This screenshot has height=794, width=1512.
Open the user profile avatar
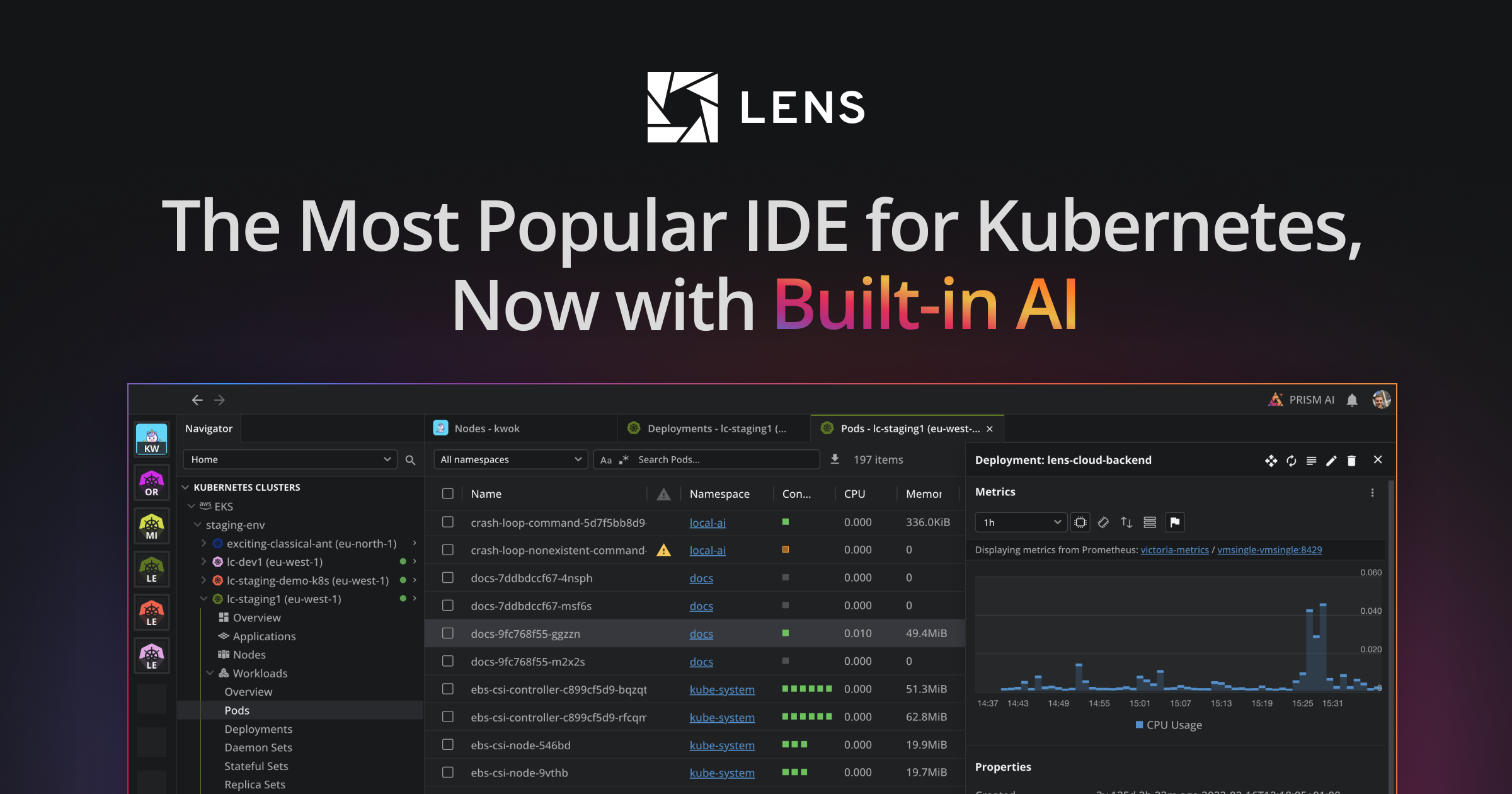pyautogui.click(x=1381, y=400)
